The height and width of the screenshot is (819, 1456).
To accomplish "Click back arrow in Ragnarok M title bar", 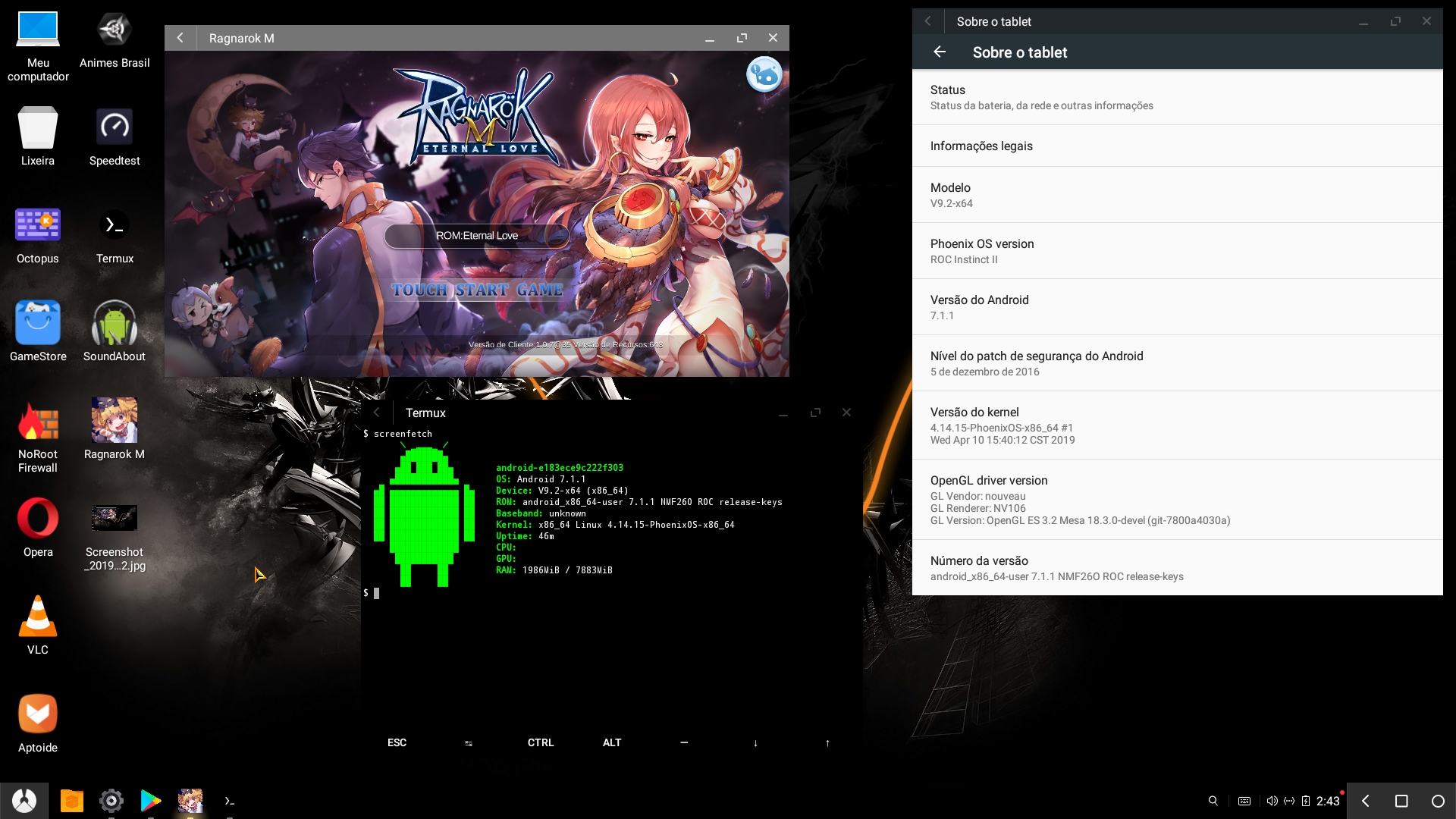I will tap(180, 38).
